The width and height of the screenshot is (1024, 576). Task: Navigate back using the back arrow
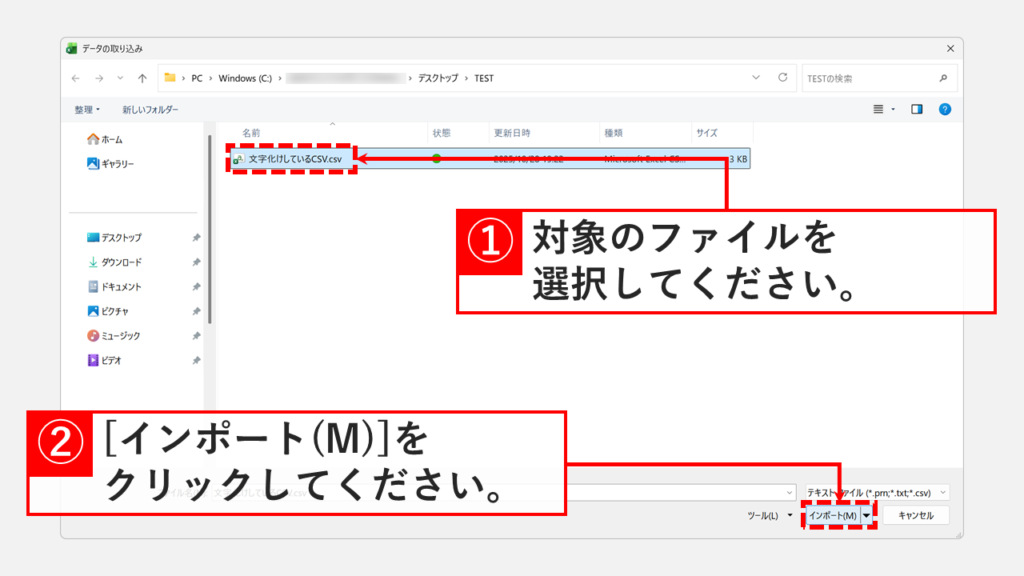pyautogui.click(x=75, y=77)
